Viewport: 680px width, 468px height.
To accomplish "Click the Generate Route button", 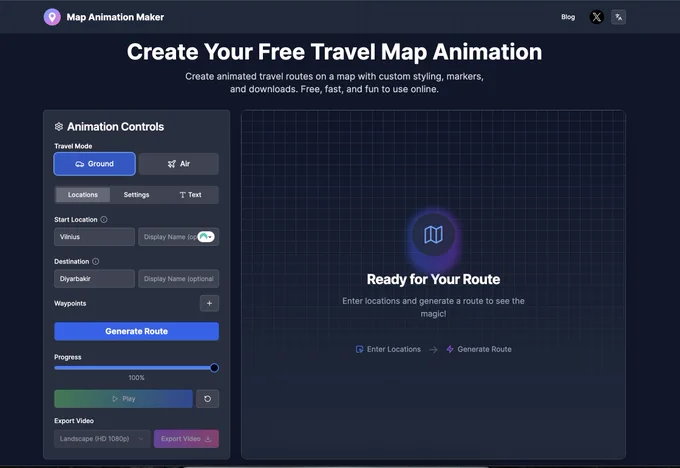I will click(x=137, y=331).
